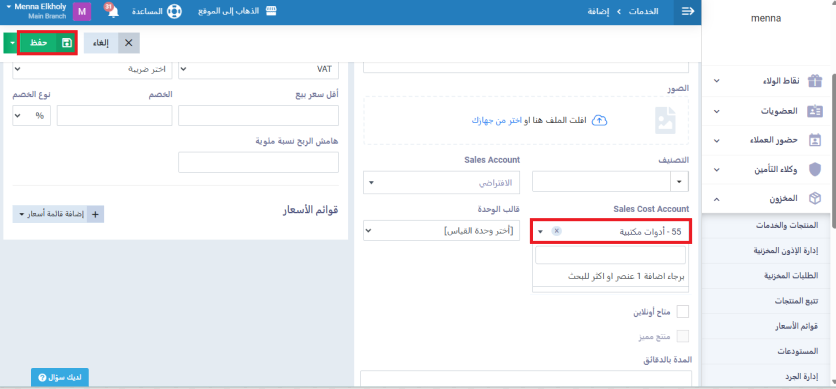Image resolution: width=836 pixels, height=389 pixels.
Task: Toggle the منتج مميز checkbox
Action: point(682,336)
